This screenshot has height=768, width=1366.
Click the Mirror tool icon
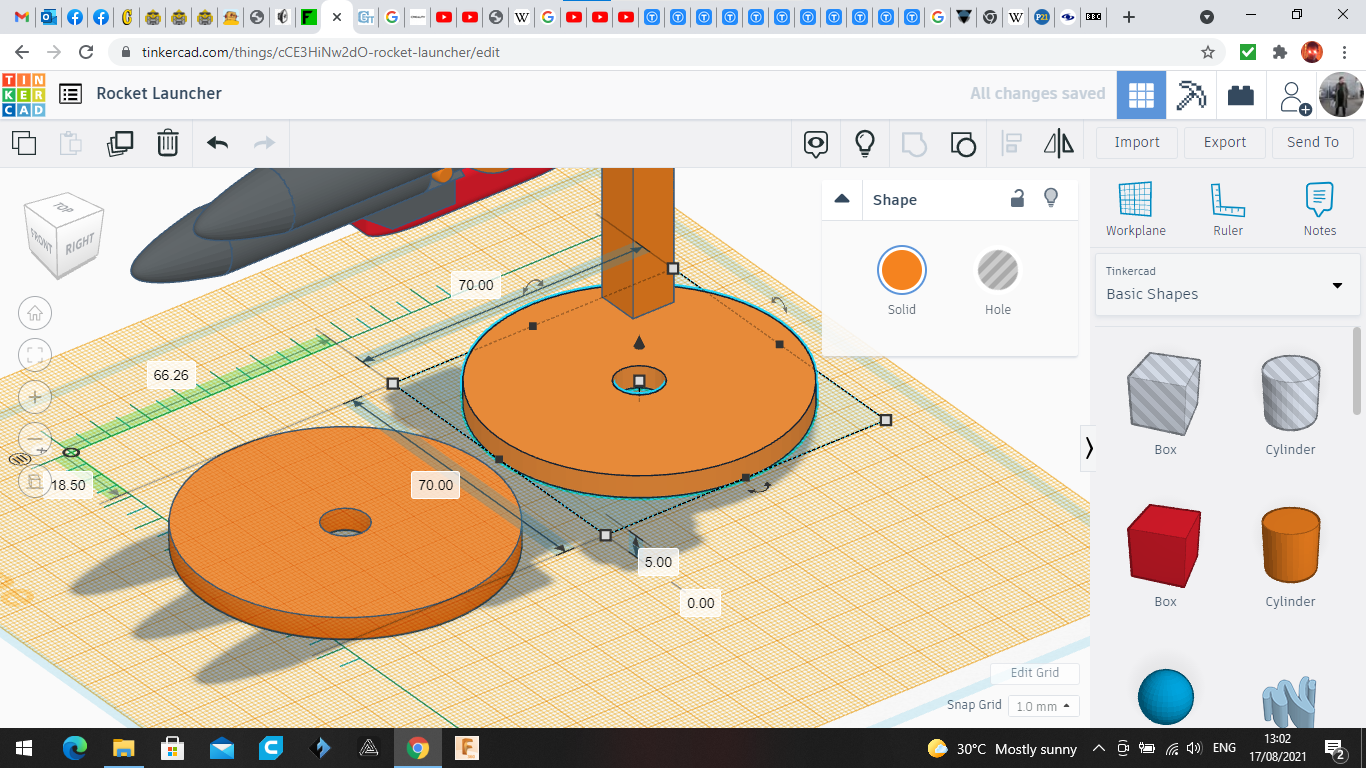click(x=1058, y=143)
